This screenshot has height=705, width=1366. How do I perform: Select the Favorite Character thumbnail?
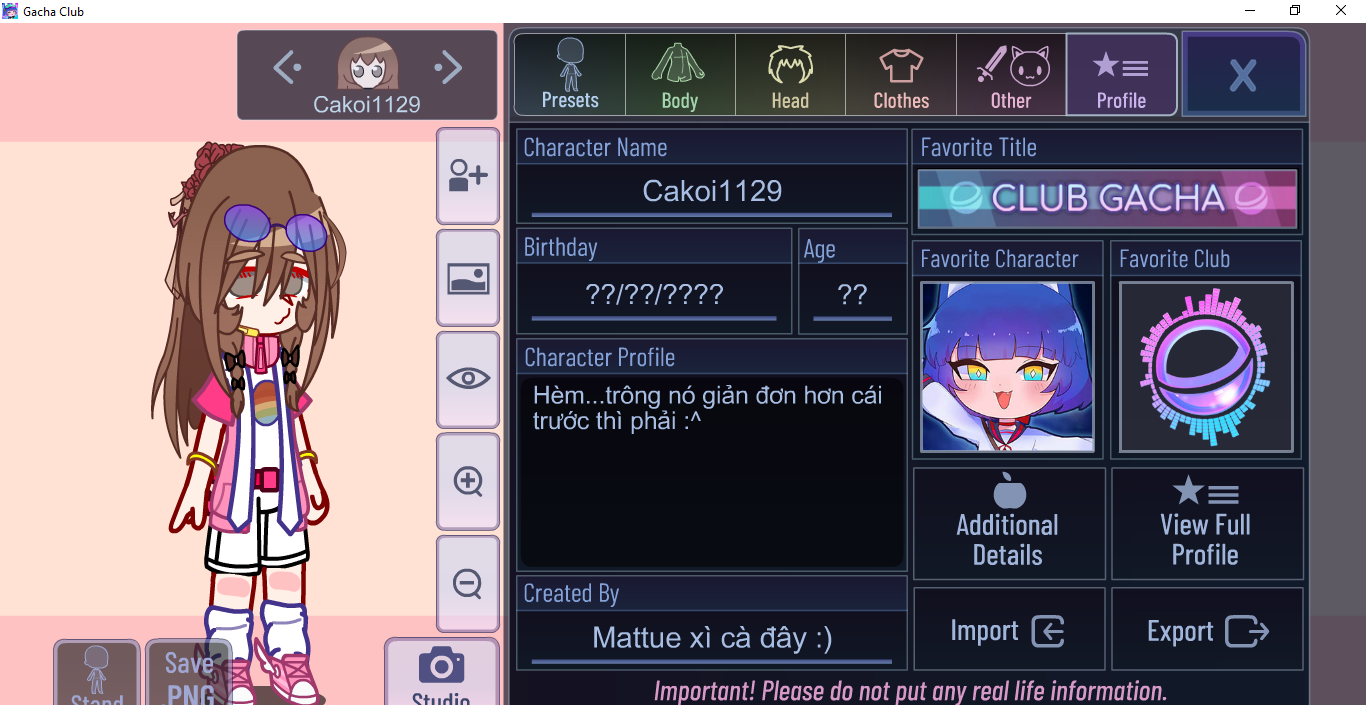pyautogui.click(x=1007, y=367)
